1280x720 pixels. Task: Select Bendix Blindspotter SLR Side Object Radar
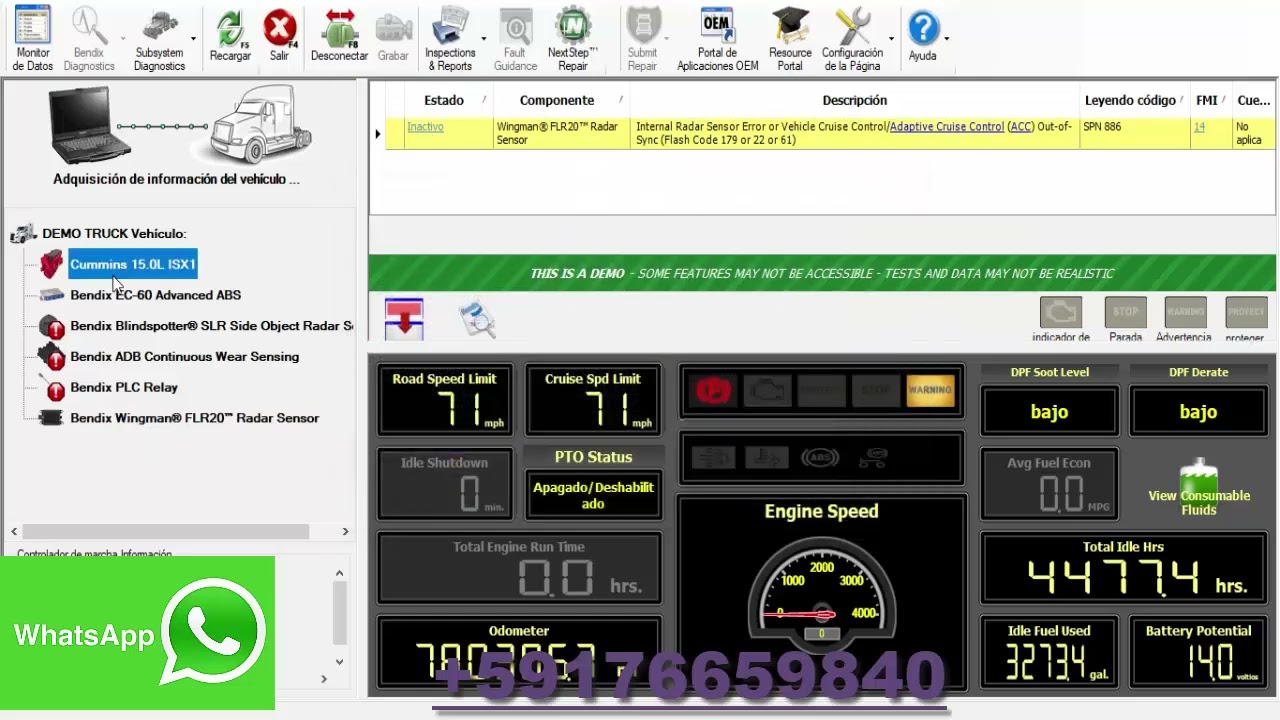pos(211,326)
